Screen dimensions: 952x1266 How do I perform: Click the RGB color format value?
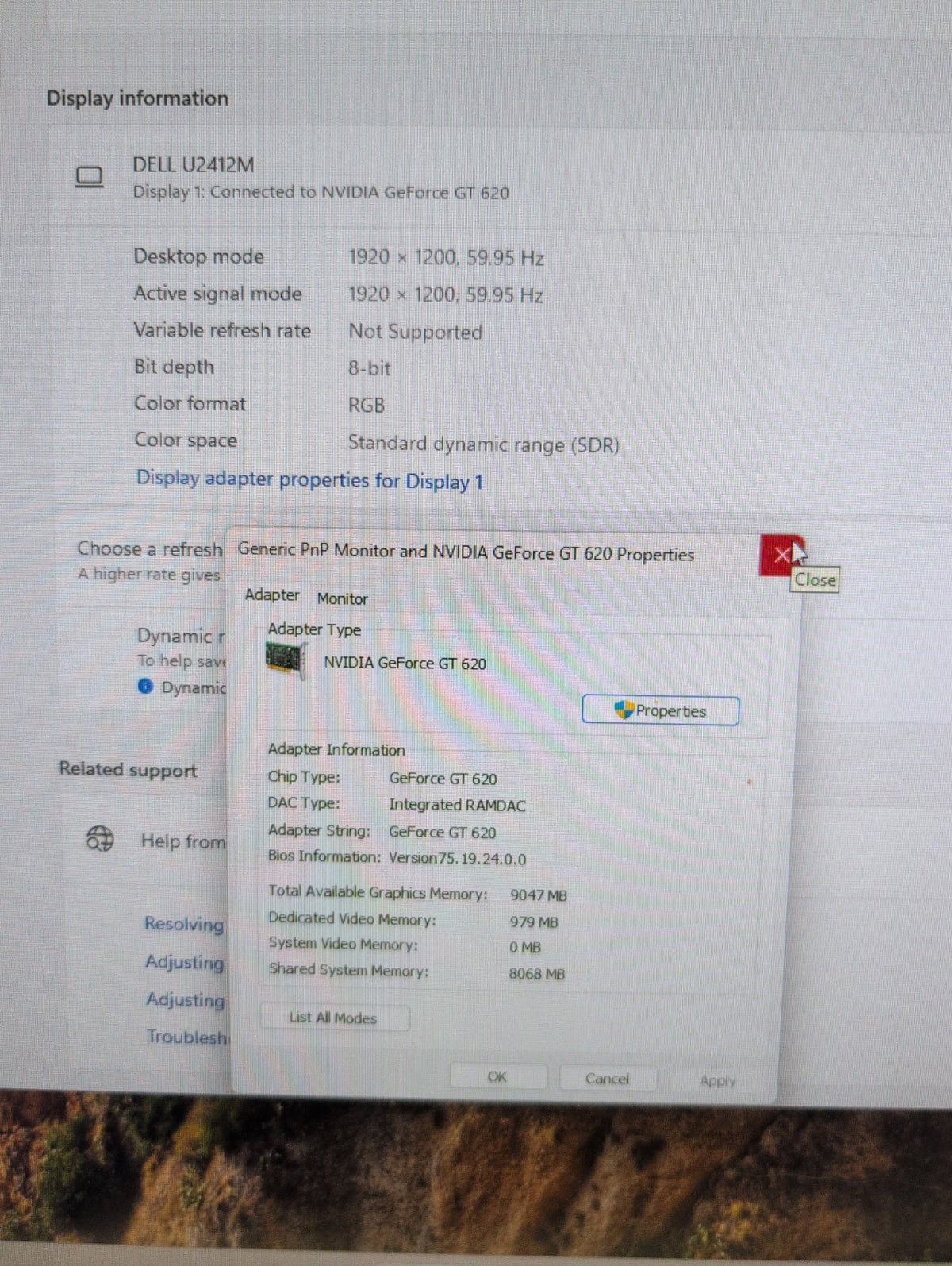[367, 405]
